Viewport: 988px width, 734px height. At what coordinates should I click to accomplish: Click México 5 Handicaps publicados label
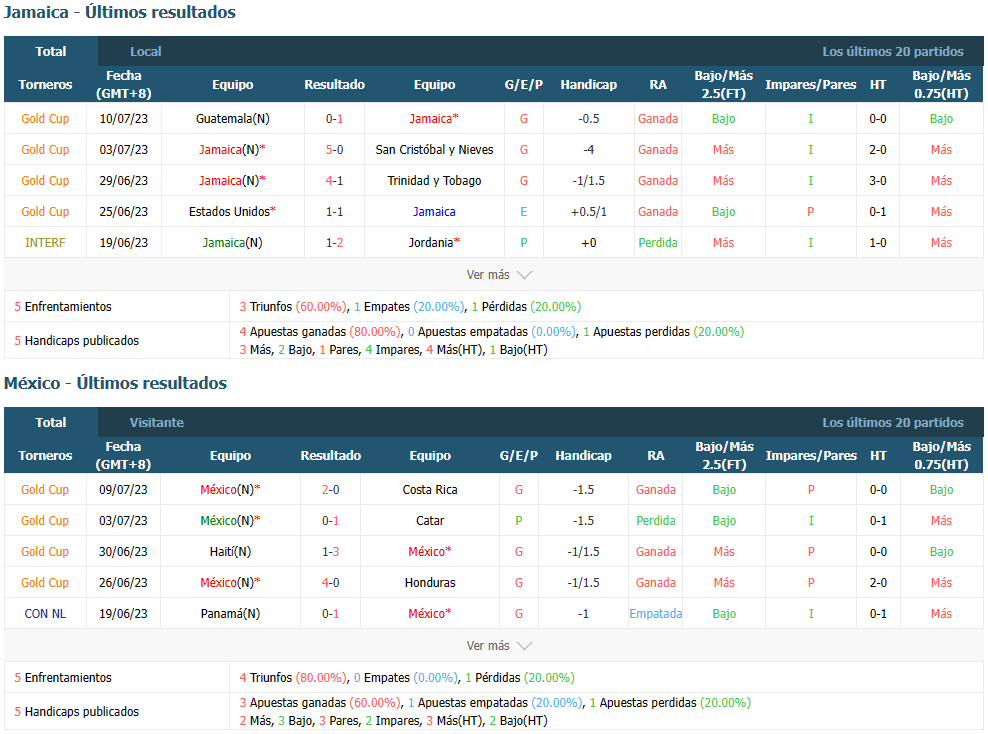coord(76,711)
